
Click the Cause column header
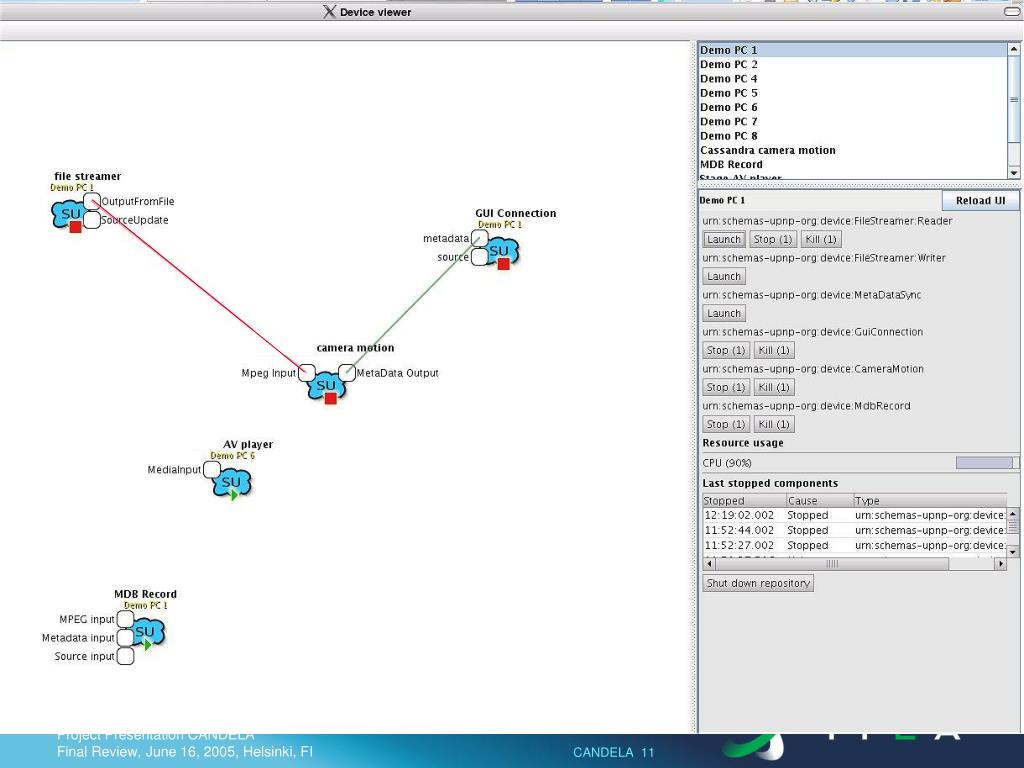click(820, 501)
